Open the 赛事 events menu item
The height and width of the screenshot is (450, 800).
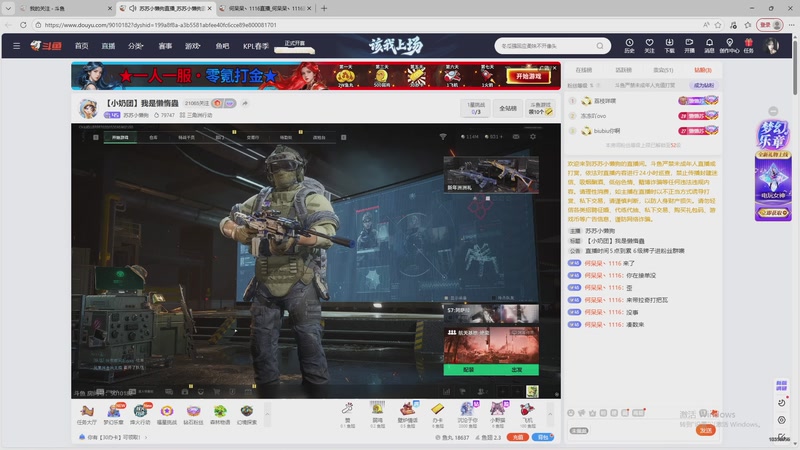pos(165,46)
